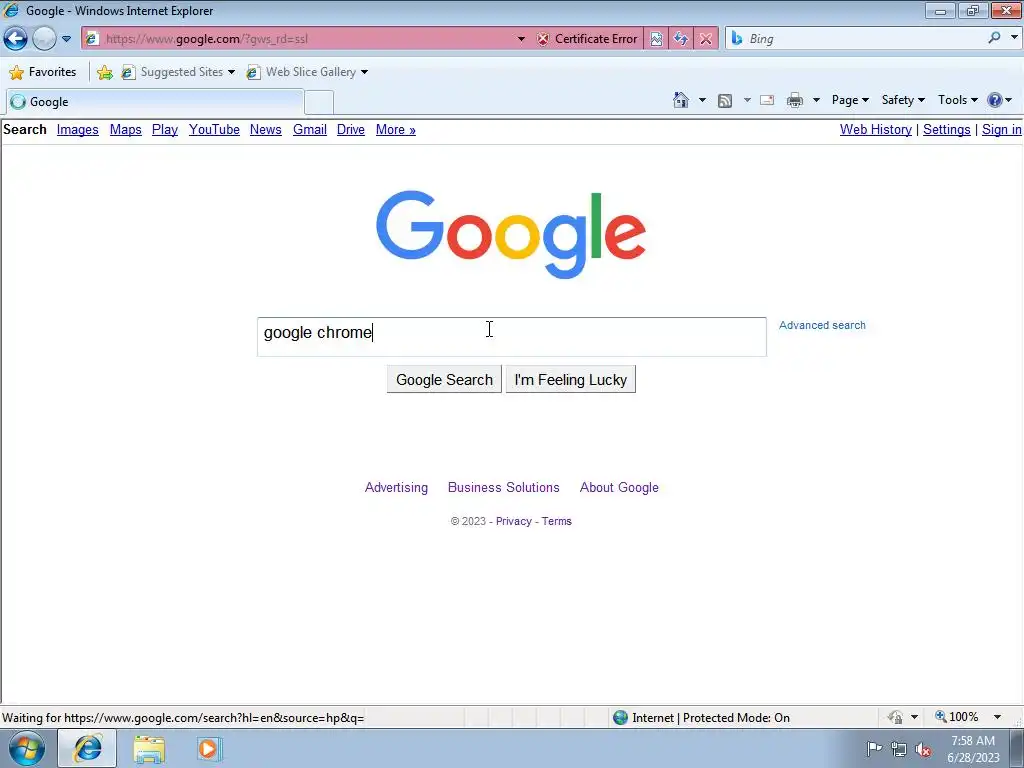Open the Advertising link
The image size is (1024, 768).
click(x=396, y=487)
